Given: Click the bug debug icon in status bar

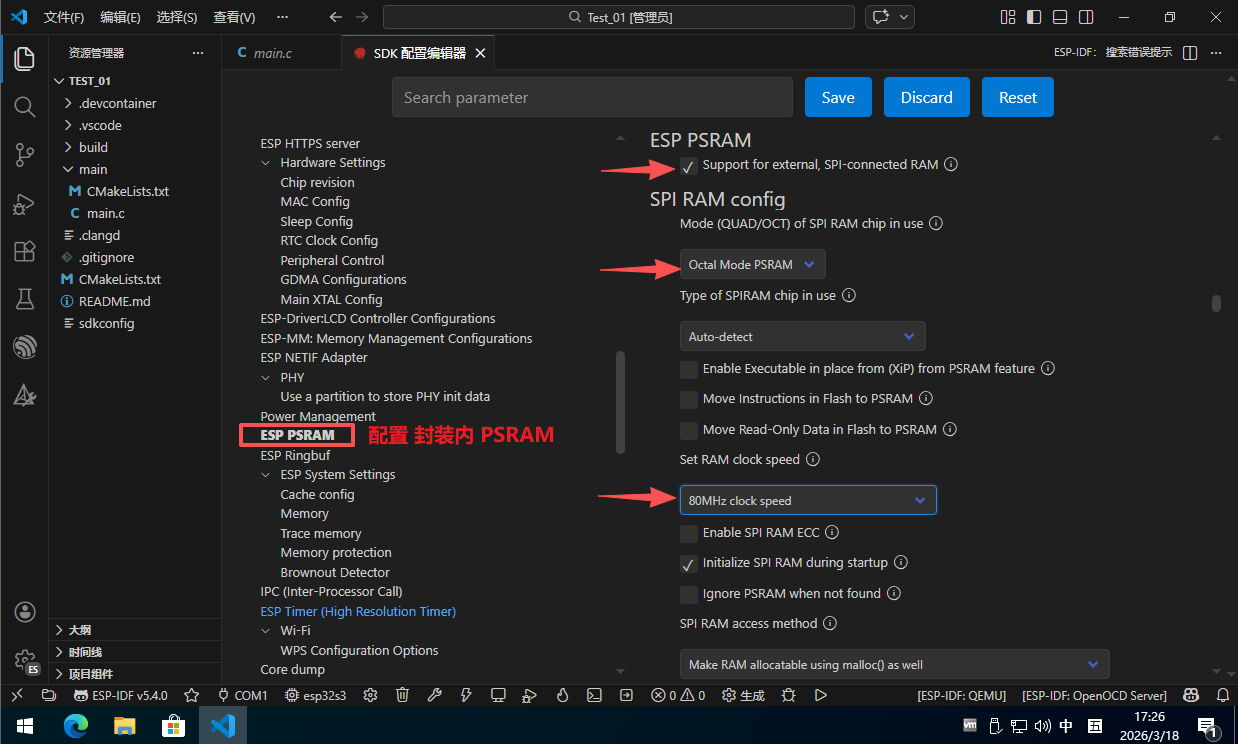Looking at the screenshot, I should click(789, 695).
